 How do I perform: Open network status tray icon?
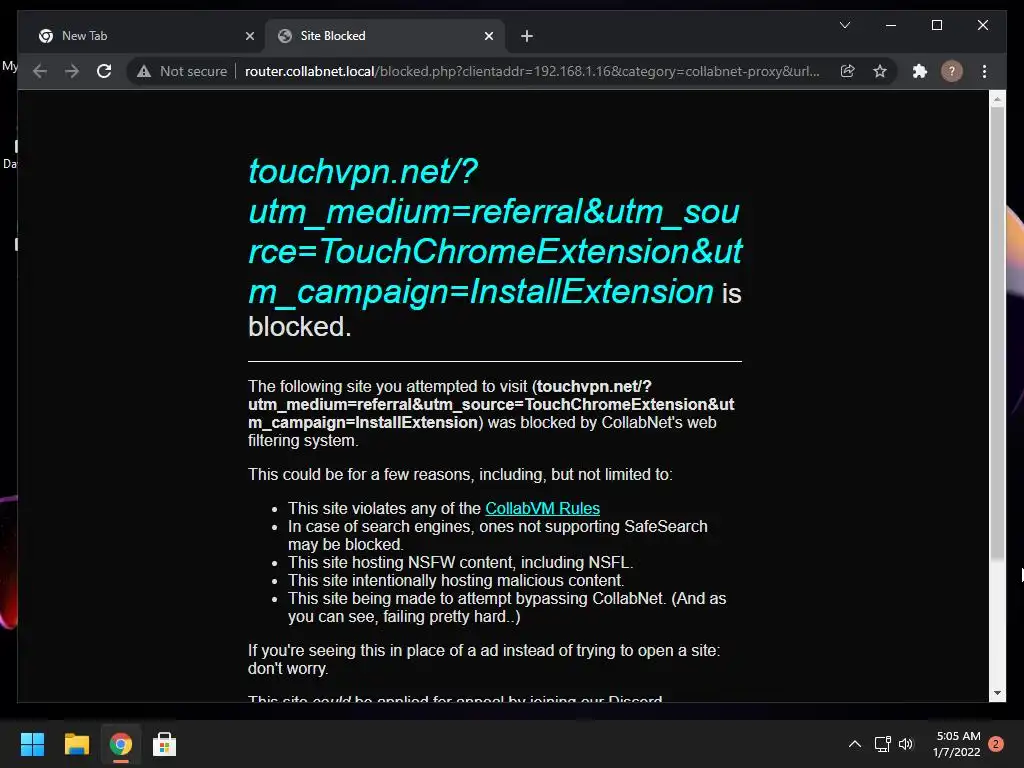click(882, 744)
